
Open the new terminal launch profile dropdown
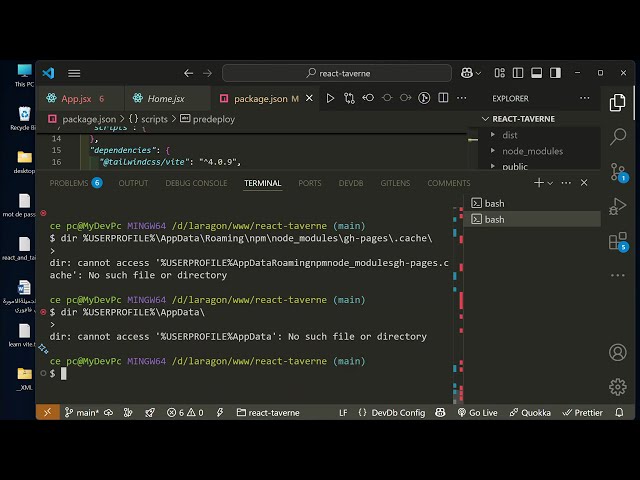(x=550, y=183)
